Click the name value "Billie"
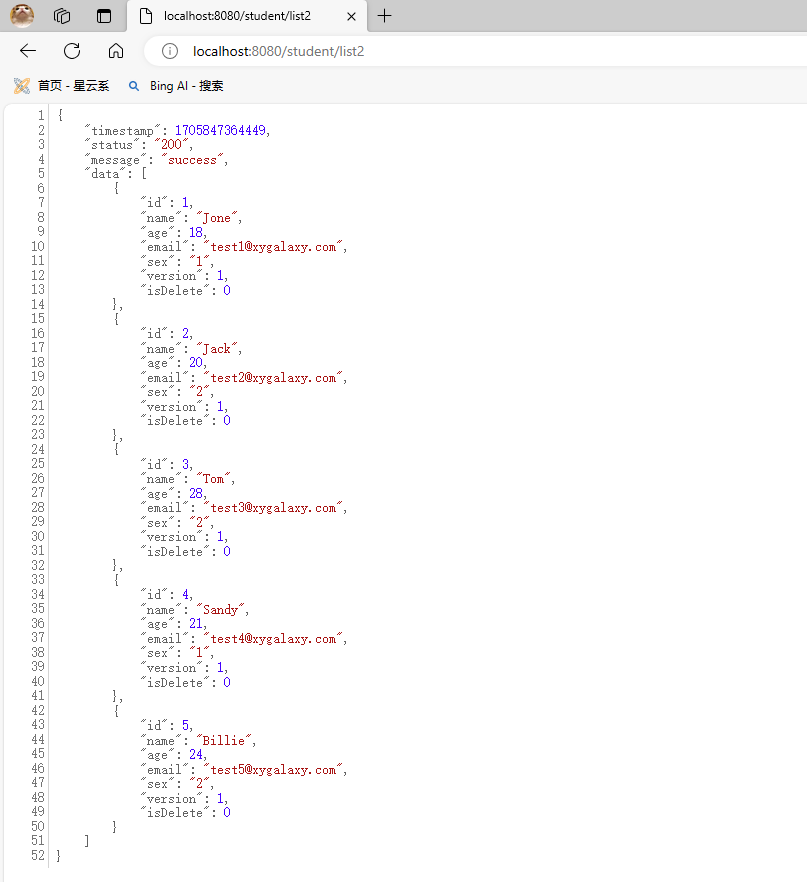Image resolution: width=807 pixels, height=882 pixels. click(224, 740)
